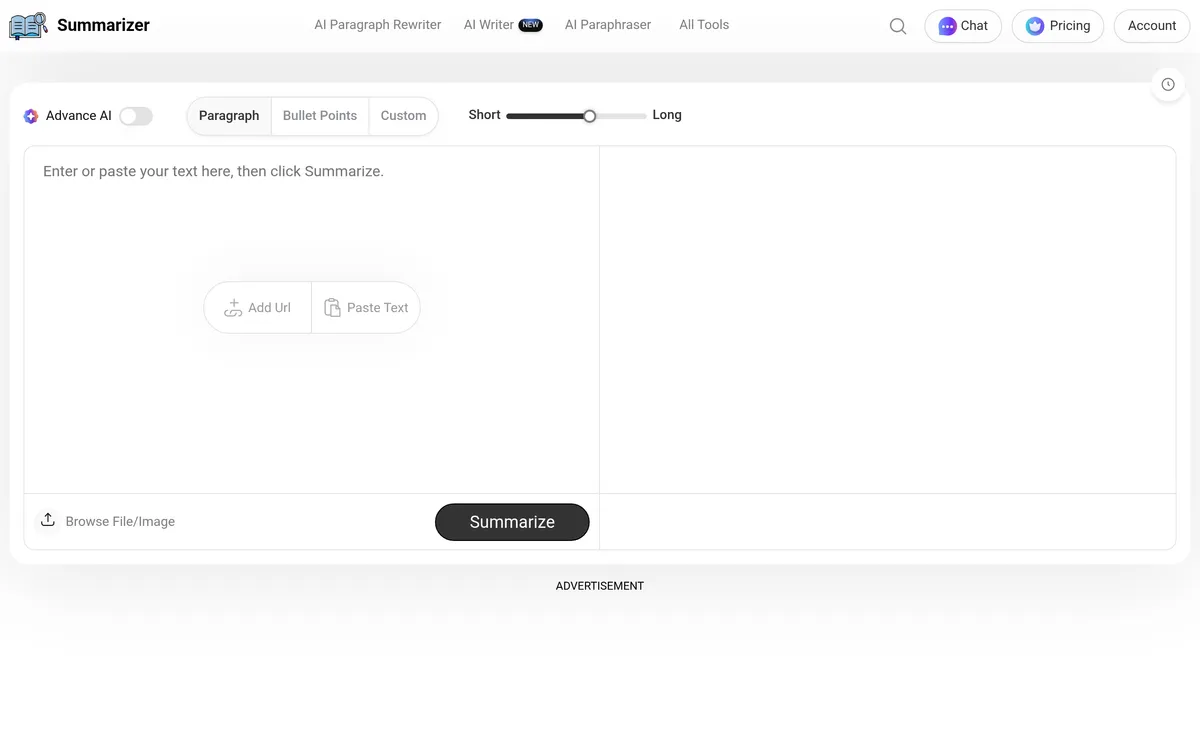Image resolution: width=1200 pixels, height=750 pixels.
Task: Open the history clock icon
Action: click(1168, 85)
